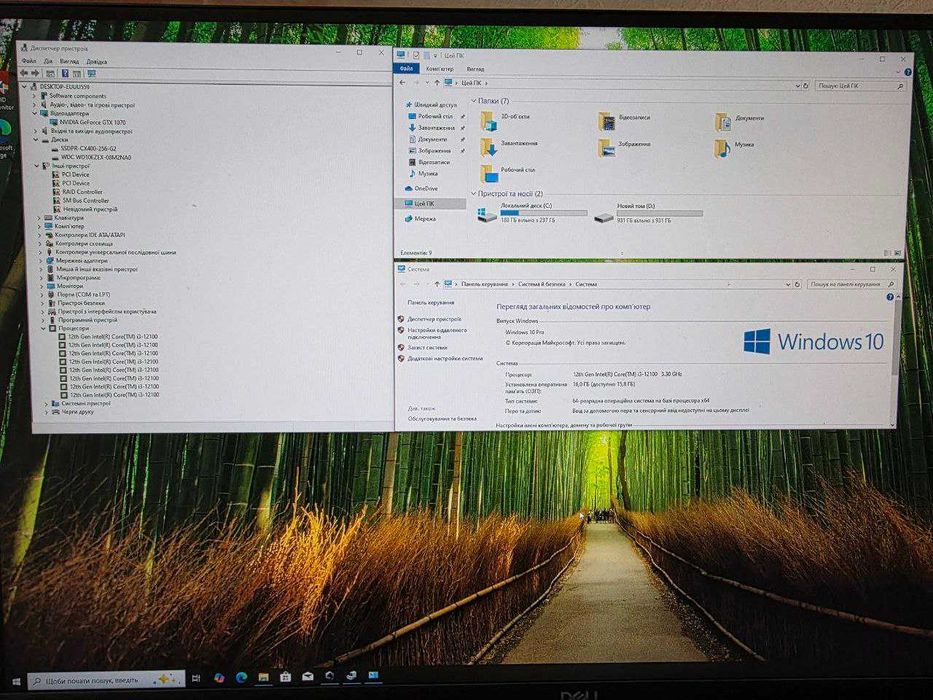The width and height of the screenshot is (933, 700).
Task: Expand the Монітори category
Action: [42, 286]
